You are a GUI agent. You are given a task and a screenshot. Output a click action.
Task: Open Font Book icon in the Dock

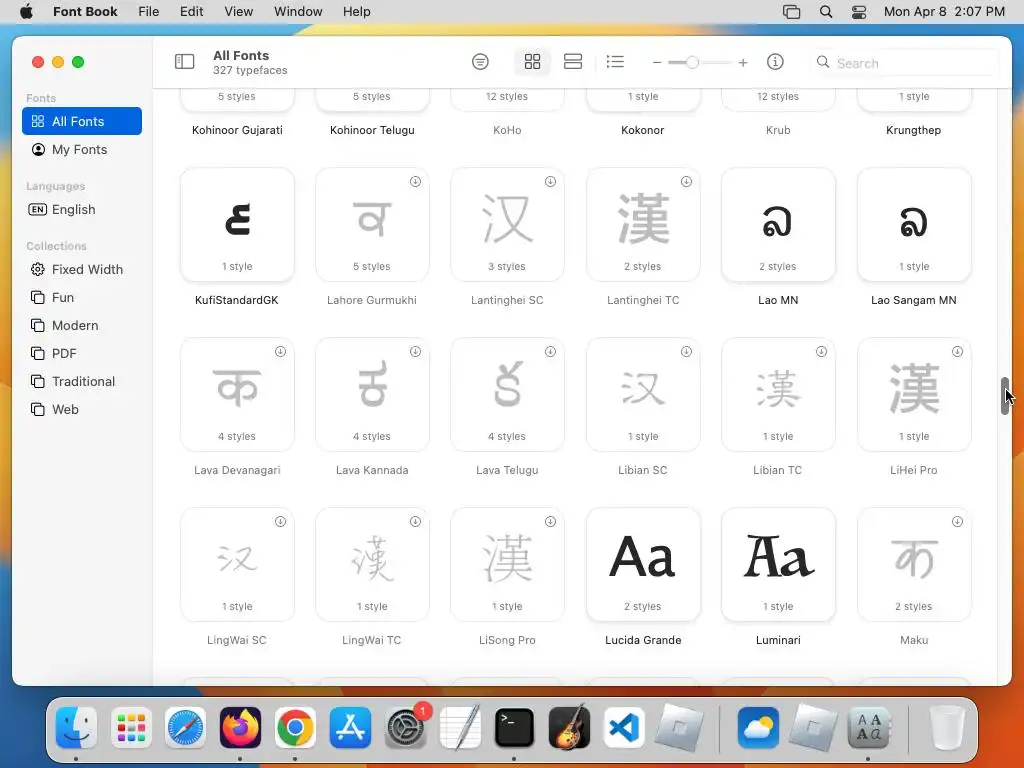point(869,728)
